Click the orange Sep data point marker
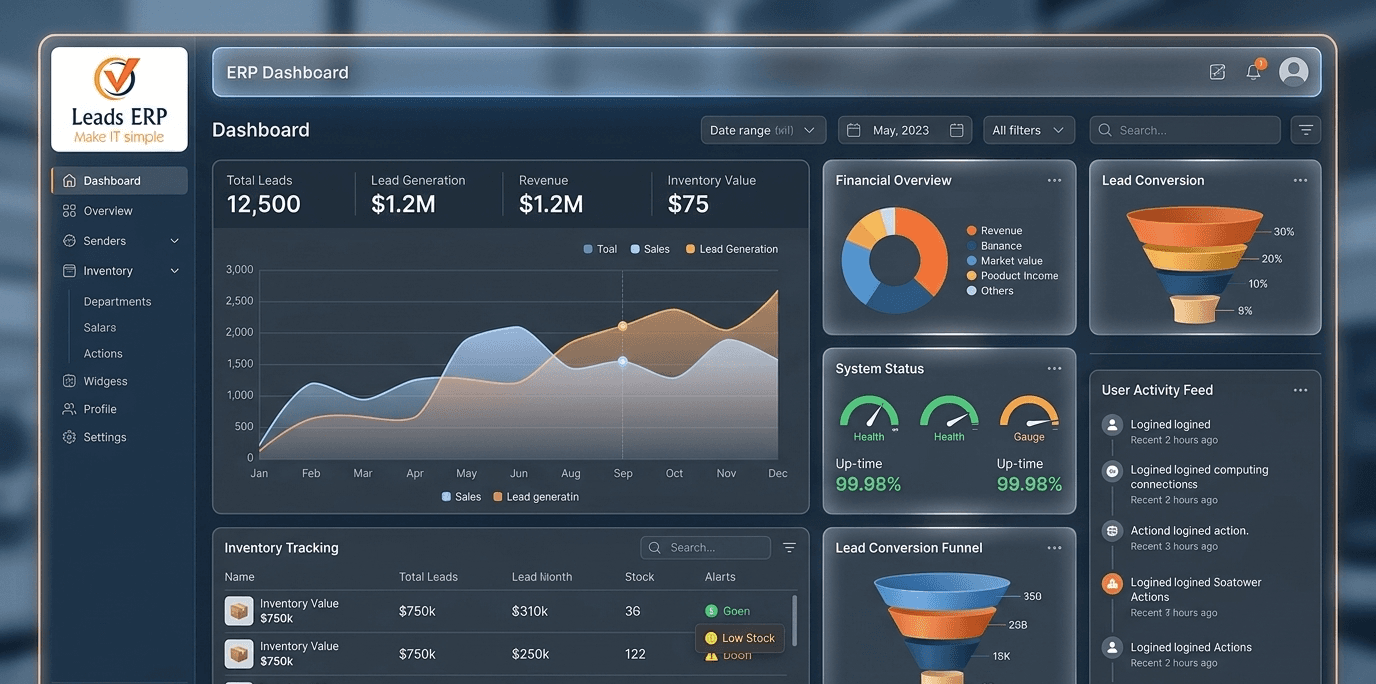1376x684 pixels. 623,326
